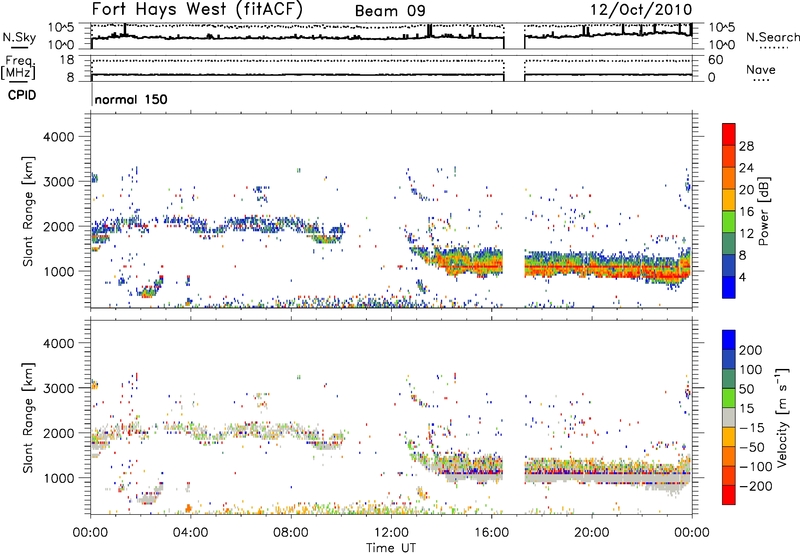
Task: Click the 'N.Sky' axis label
Action: pos(19,37)
